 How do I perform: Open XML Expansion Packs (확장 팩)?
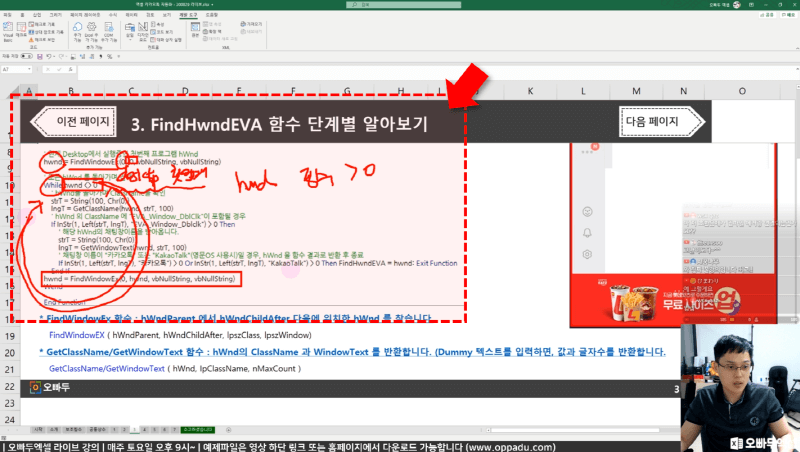[213, 32]
